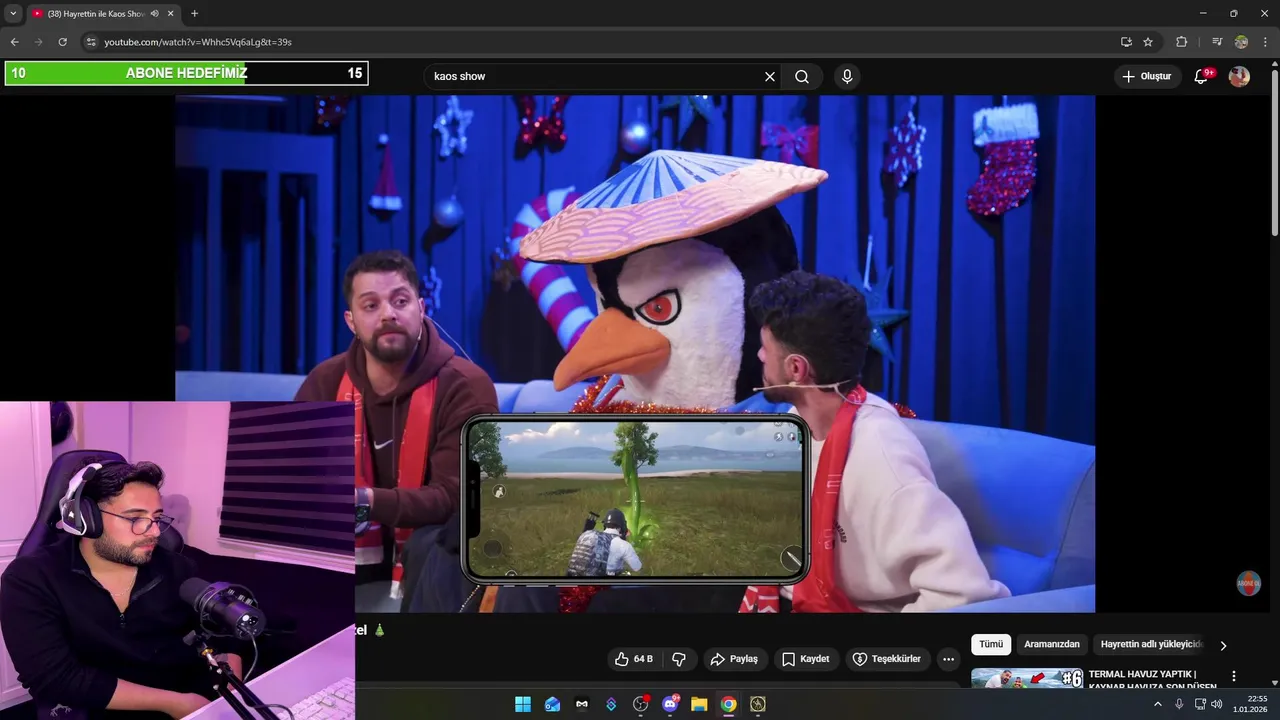Click the system tray microphone icon
The width and height of the screenshot is (1280, 720).
[x=1179, y=704]
